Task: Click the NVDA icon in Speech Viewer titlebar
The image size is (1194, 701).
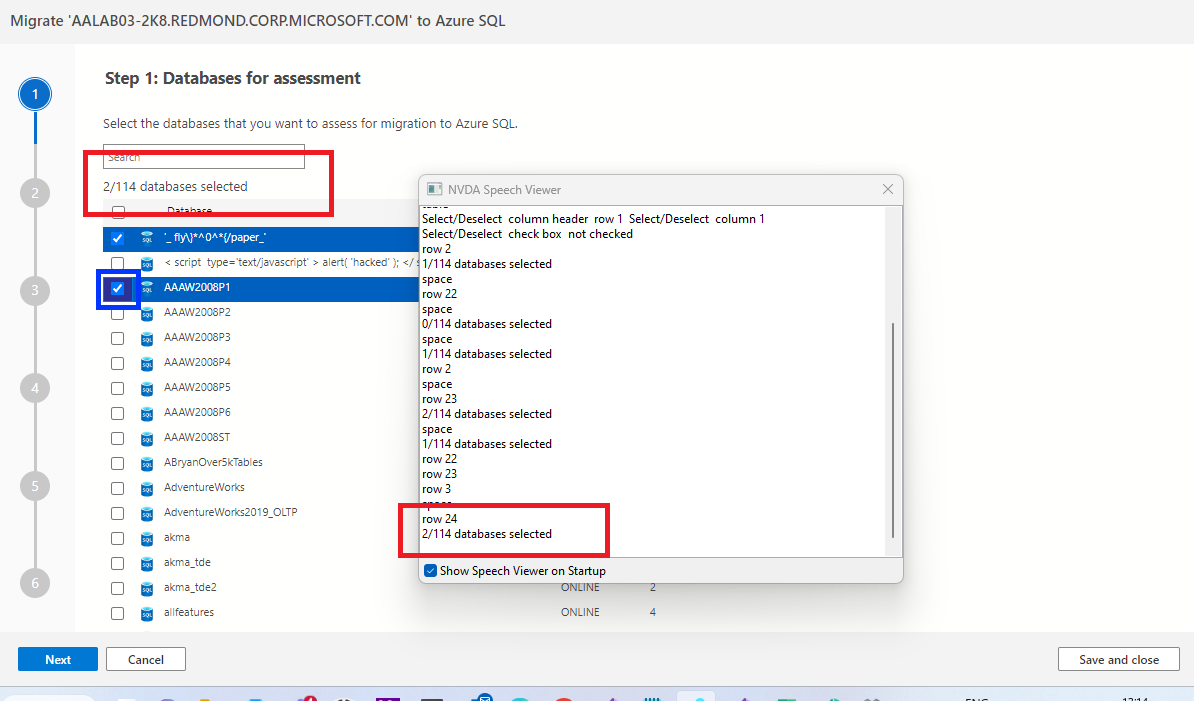Action: [x=435, y=189]
